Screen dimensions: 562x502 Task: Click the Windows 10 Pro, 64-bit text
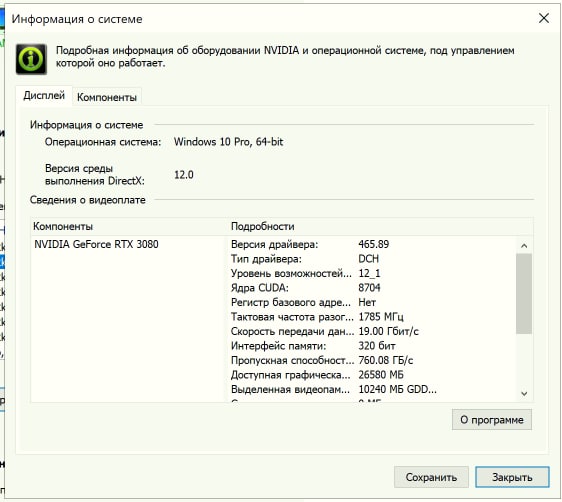(x=228, y=142)
